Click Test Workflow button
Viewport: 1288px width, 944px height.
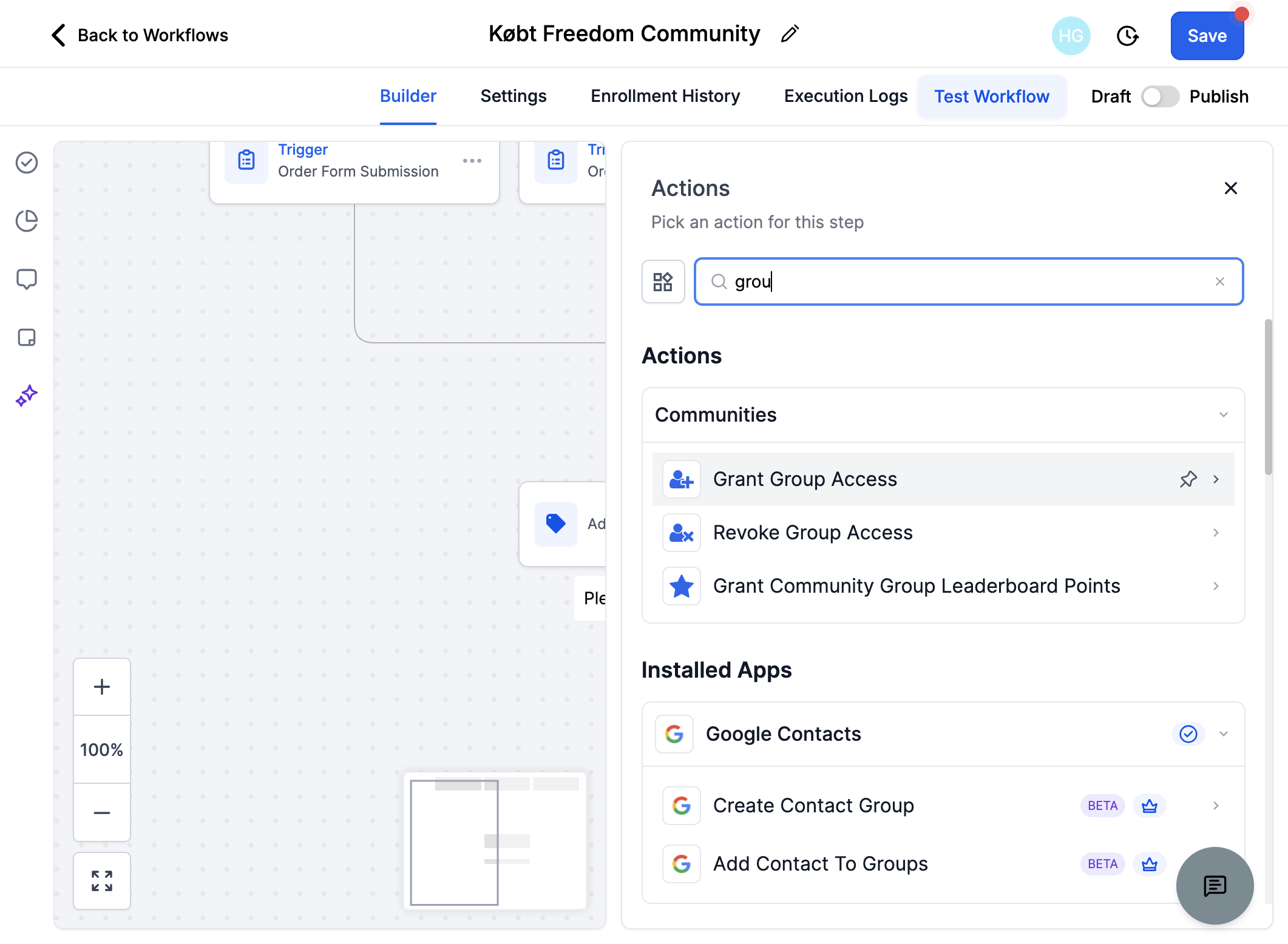coord(992,96)
